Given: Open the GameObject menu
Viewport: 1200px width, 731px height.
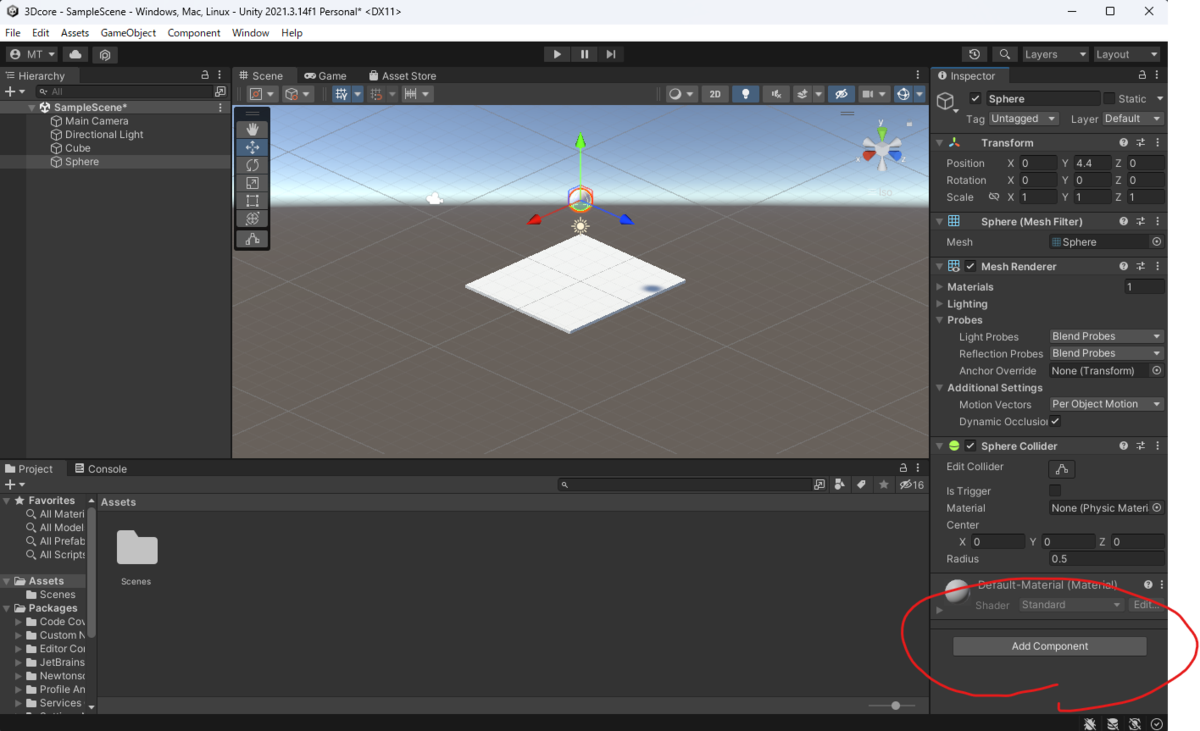Looking at the screenshot, I should point(128,33).
